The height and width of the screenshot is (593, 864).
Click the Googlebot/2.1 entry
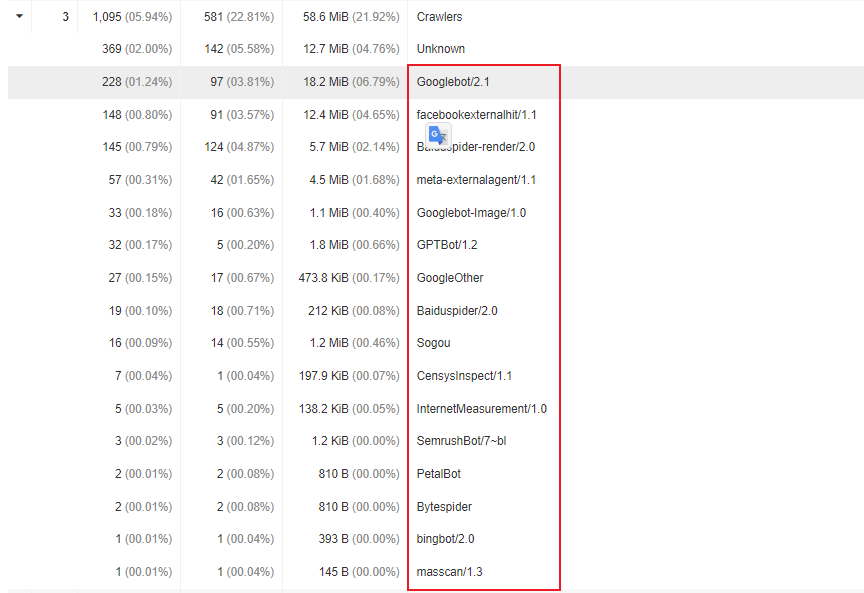pos(453,82)
